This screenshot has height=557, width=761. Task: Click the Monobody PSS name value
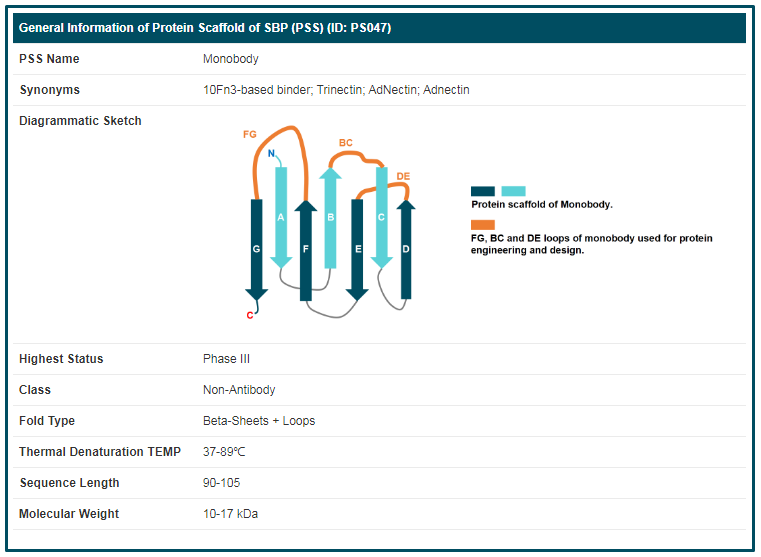tap(230, 59)
